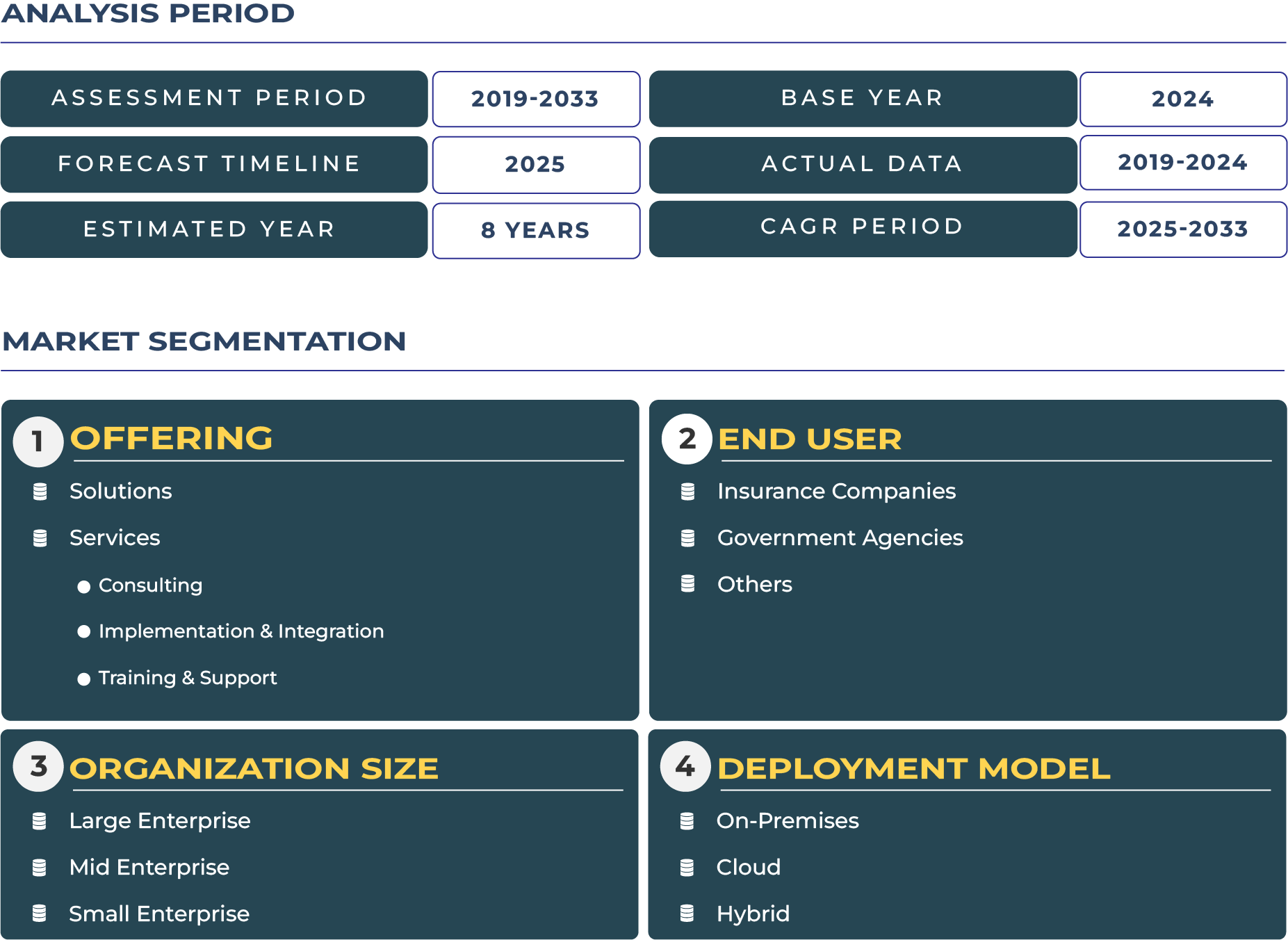The image size is (1288, 940).
Task: Click the icon beside Insurance Companies
Action: tap(687, 492)
